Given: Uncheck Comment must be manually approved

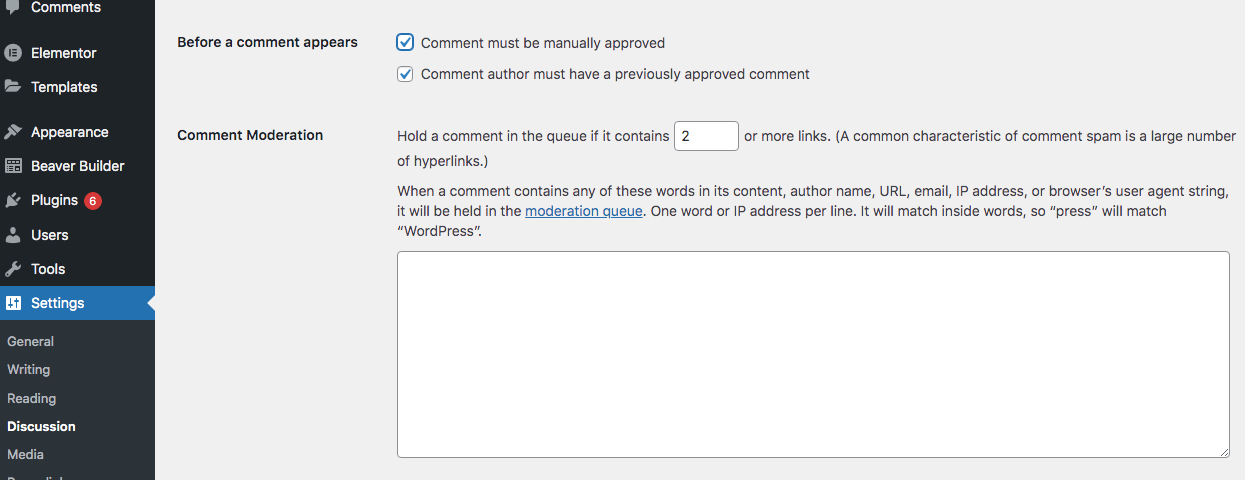Looking at the screenshot, I should click(x=405, y=43).
